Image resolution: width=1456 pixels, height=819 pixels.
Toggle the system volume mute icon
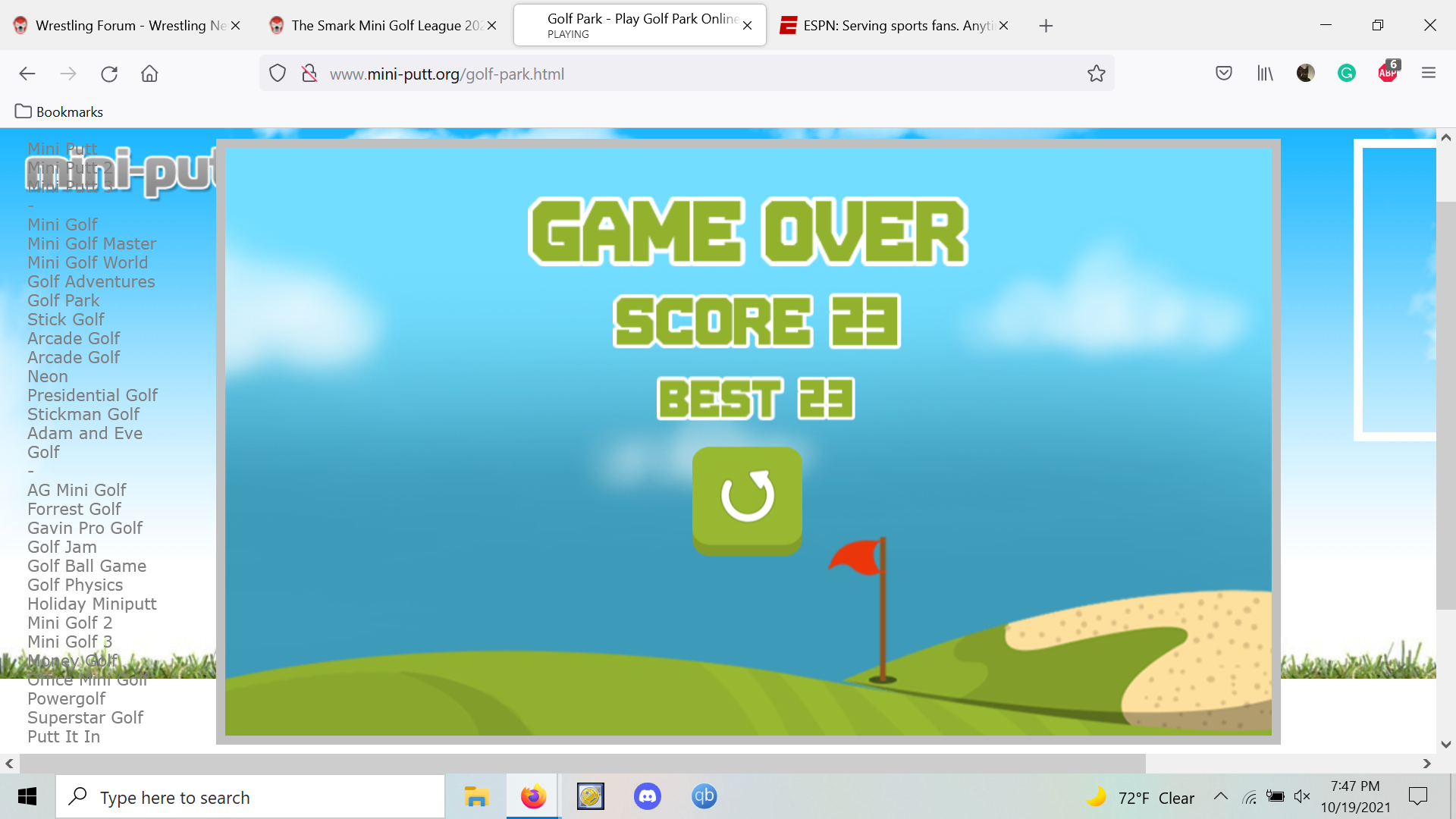pyautogui.click(x=1302, y=796)
